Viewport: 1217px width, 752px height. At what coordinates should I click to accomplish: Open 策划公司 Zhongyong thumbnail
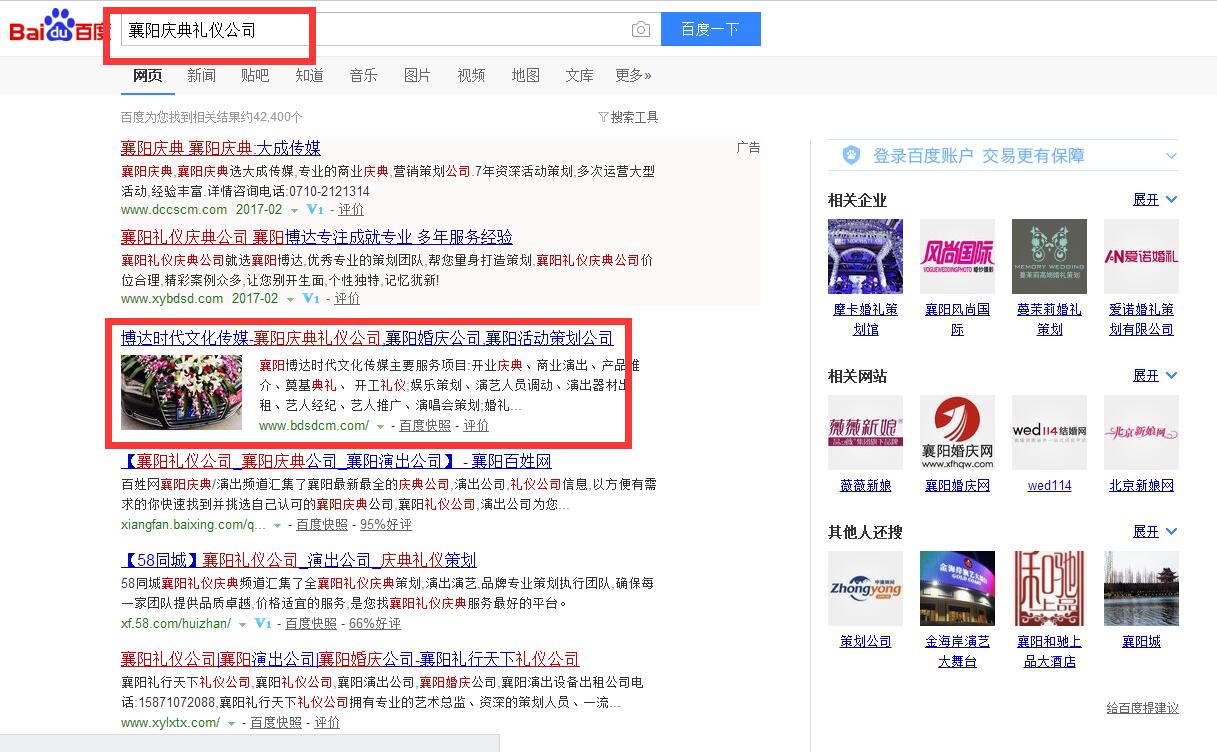[865, 588]
